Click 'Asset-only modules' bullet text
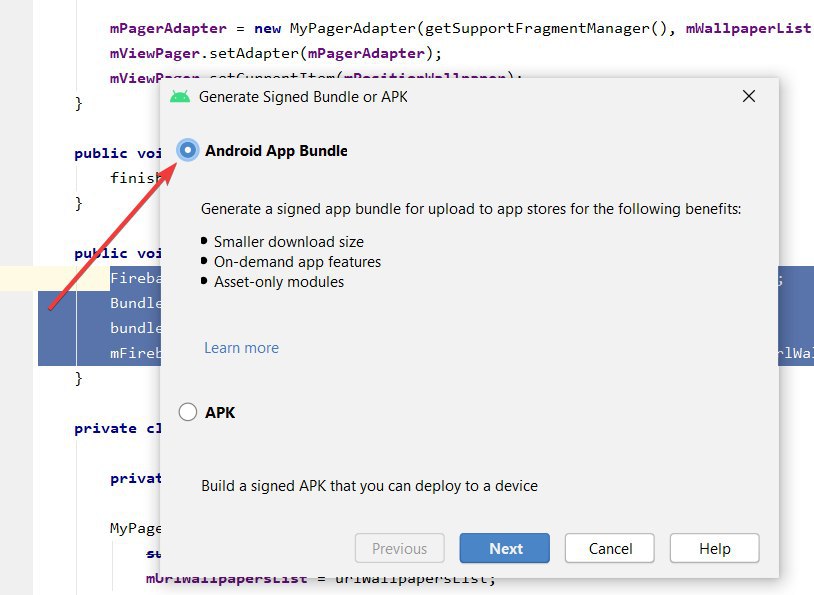This screenshot has height=595, width=814. 279,282
